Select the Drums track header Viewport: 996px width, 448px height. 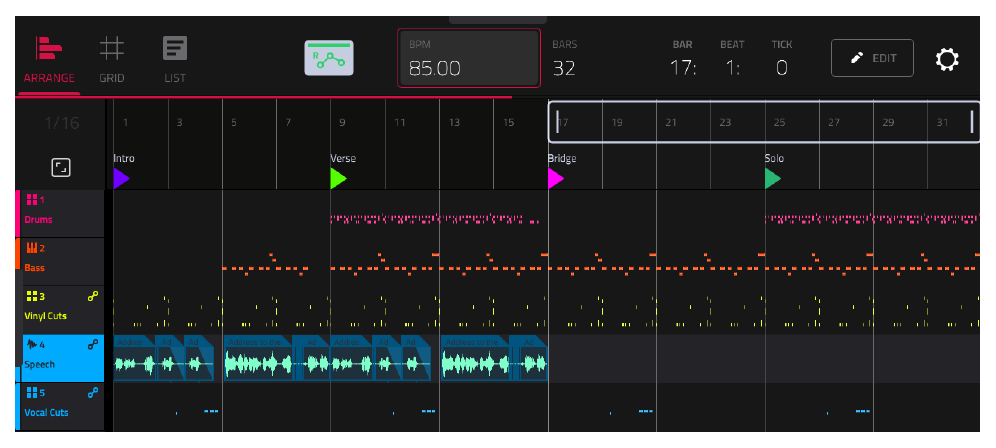point(62,214)
